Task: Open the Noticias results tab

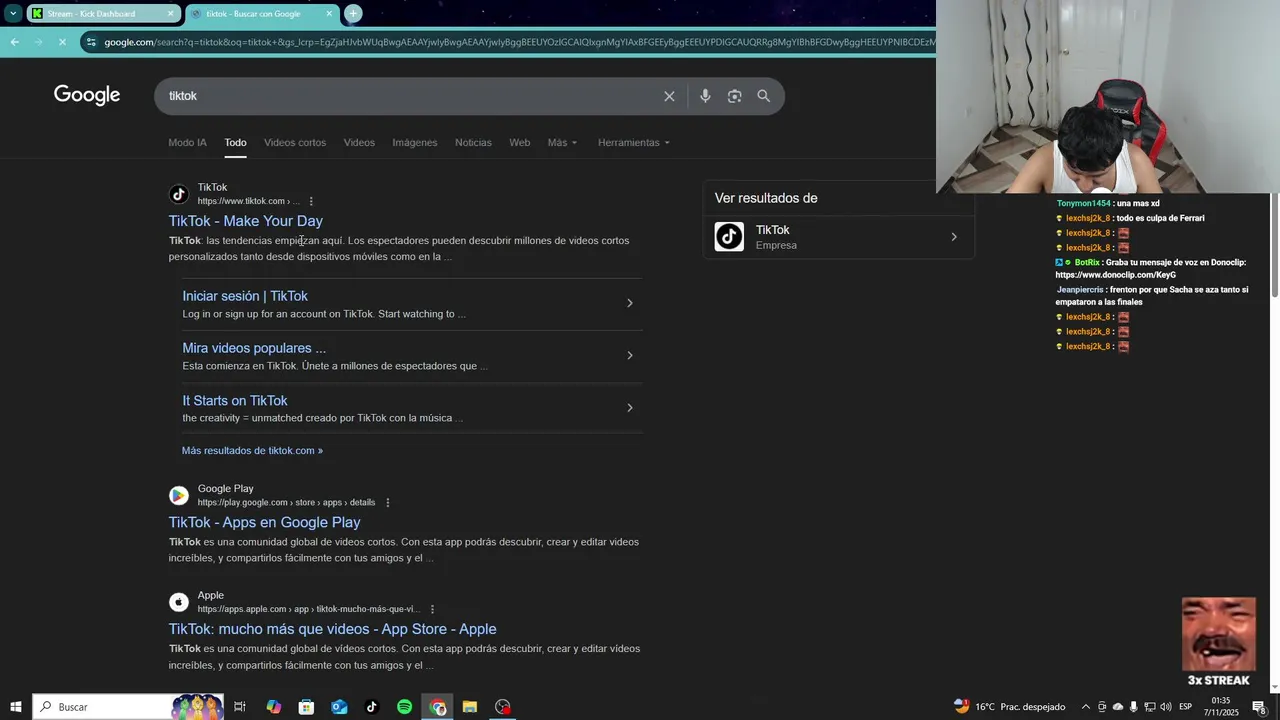Action: click(x=473, y=143)
